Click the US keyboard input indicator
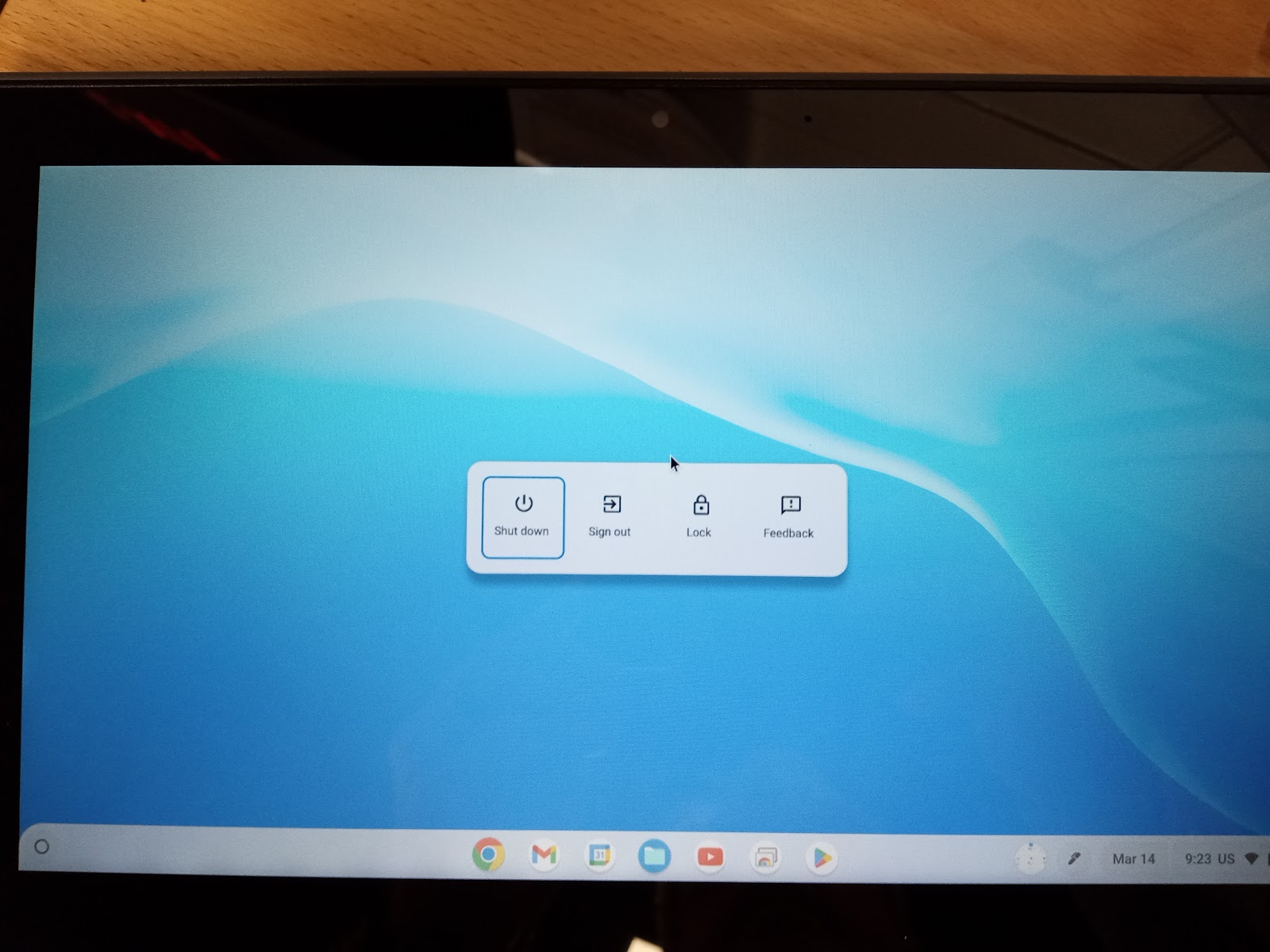The width and height of the screenshot is (1270, 952). click(x=1226, y=859)
